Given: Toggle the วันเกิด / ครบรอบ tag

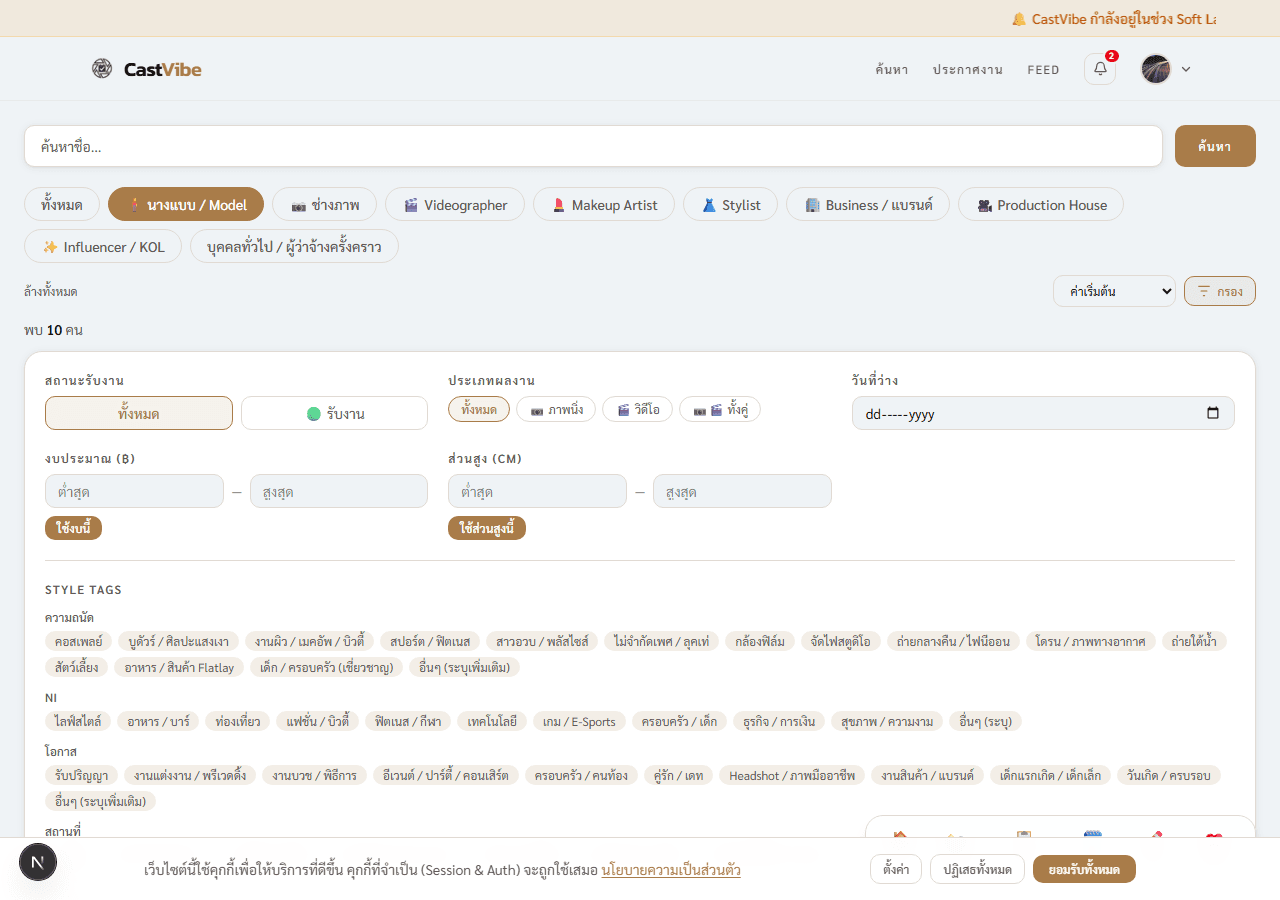Looking at the screenshot, I should (x=1168, y=775).
